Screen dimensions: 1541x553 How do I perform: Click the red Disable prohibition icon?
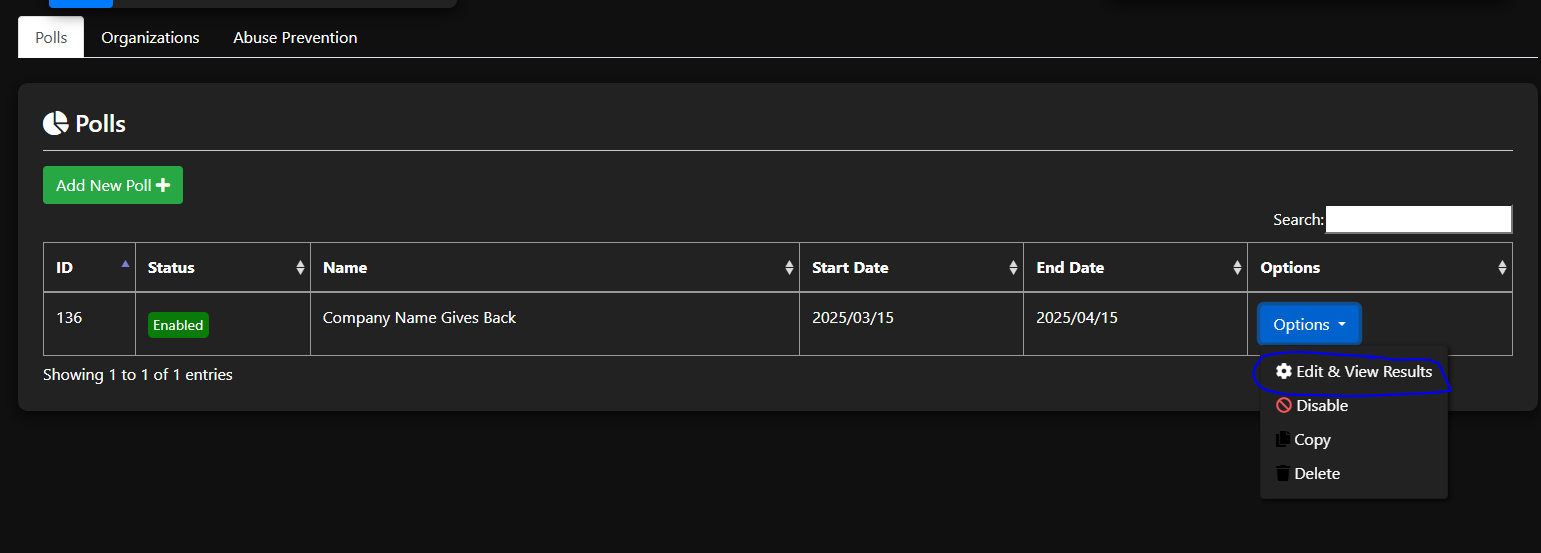tap(1284, 406)
